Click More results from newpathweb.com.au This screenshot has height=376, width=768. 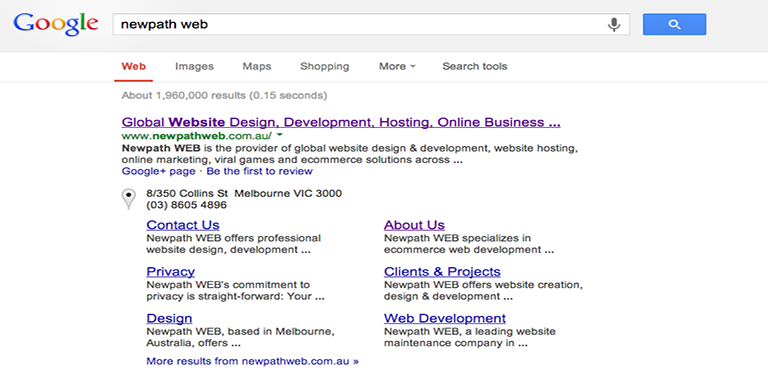252,361
